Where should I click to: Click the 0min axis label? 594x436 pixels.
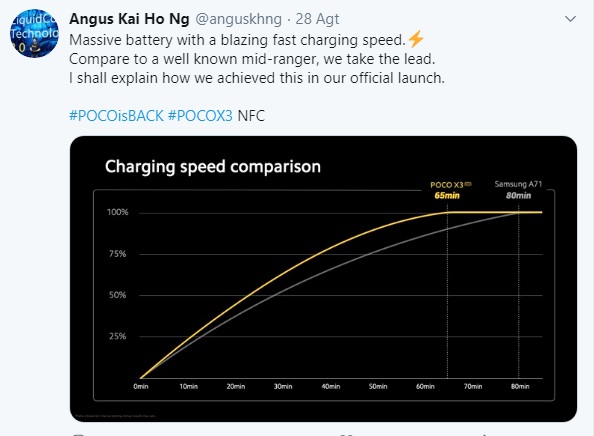click(141, 386)
